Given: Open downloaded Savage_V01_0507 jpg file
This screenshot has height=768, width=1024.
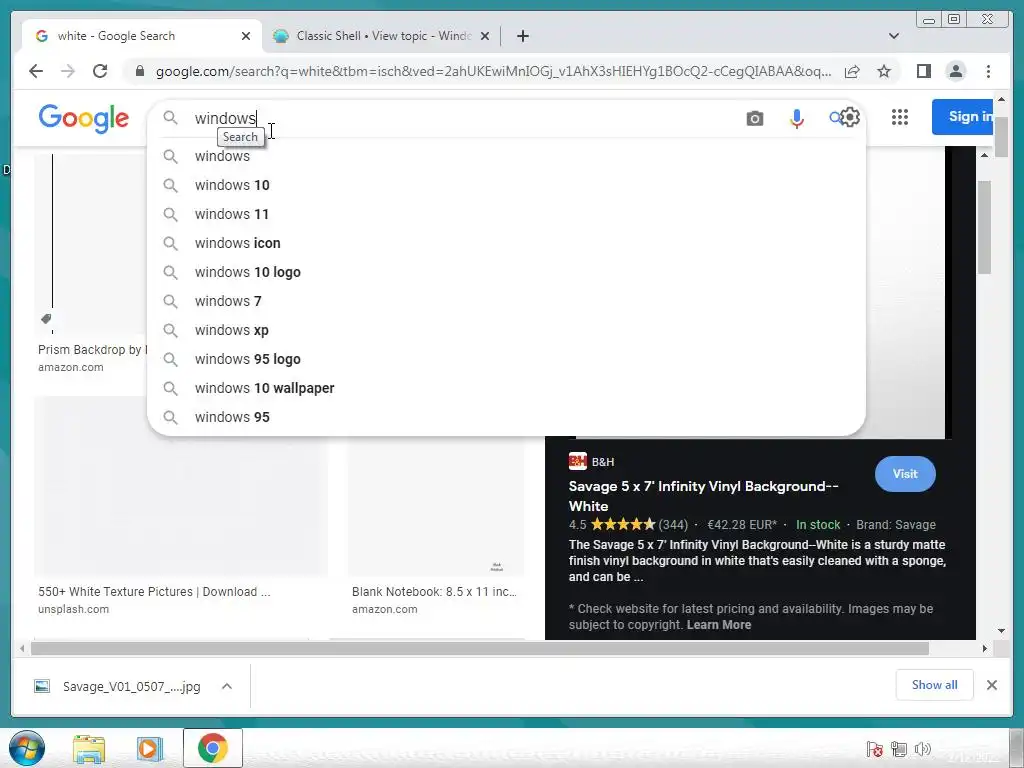Looking at the screenshot, I should coord(119,686).
